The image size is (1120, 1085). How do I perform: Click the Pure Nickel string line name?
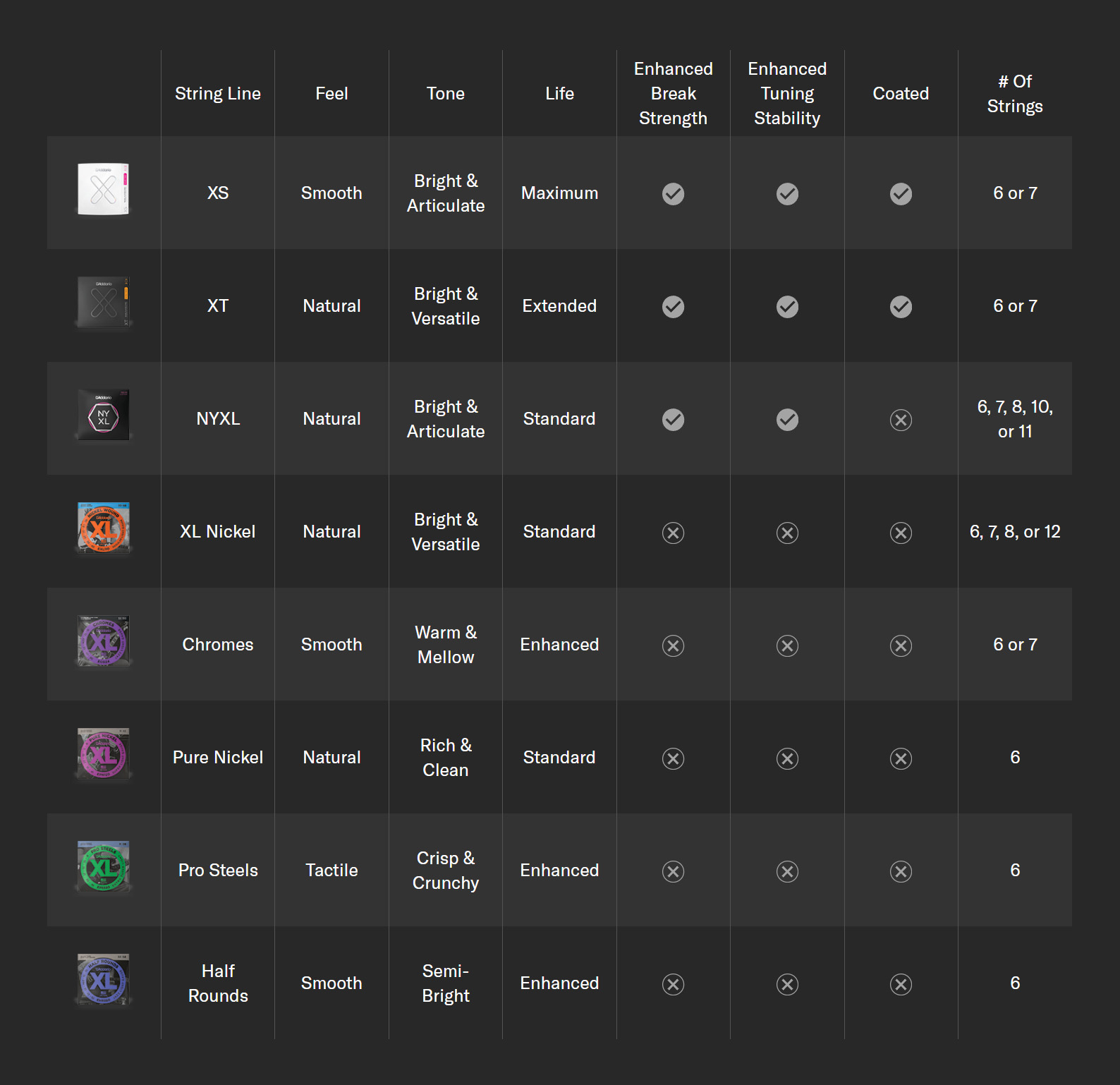point(218,758)
